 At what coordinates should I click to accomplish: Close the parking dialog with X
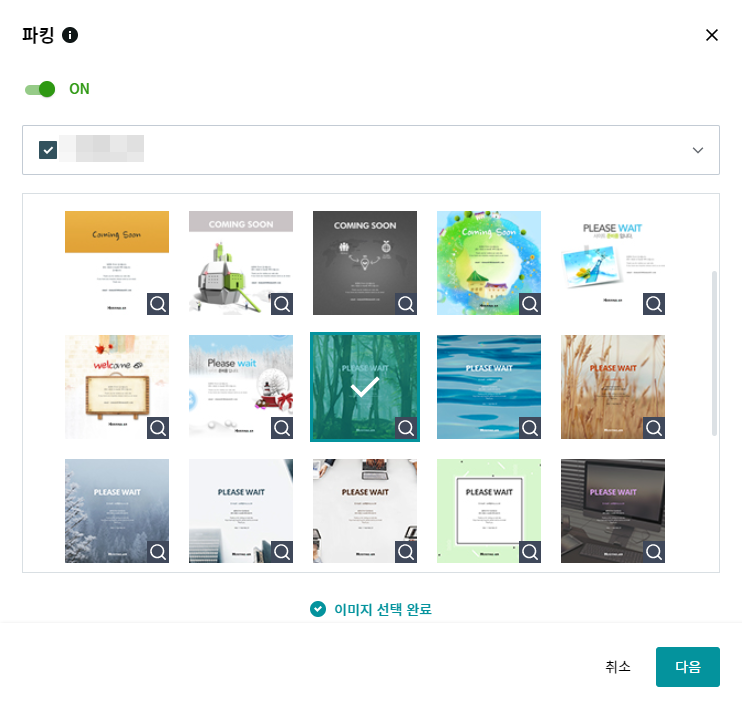point(712,35)
